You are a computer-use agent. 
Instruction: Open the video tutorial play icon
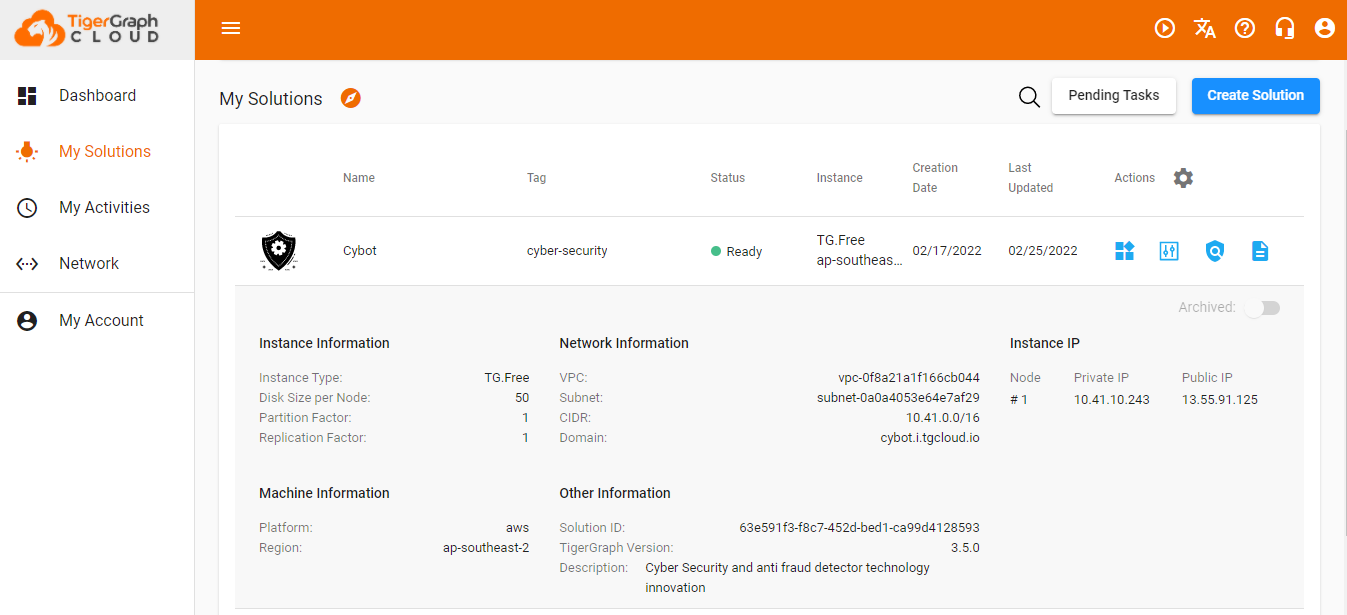click(x=1165, y=28)
